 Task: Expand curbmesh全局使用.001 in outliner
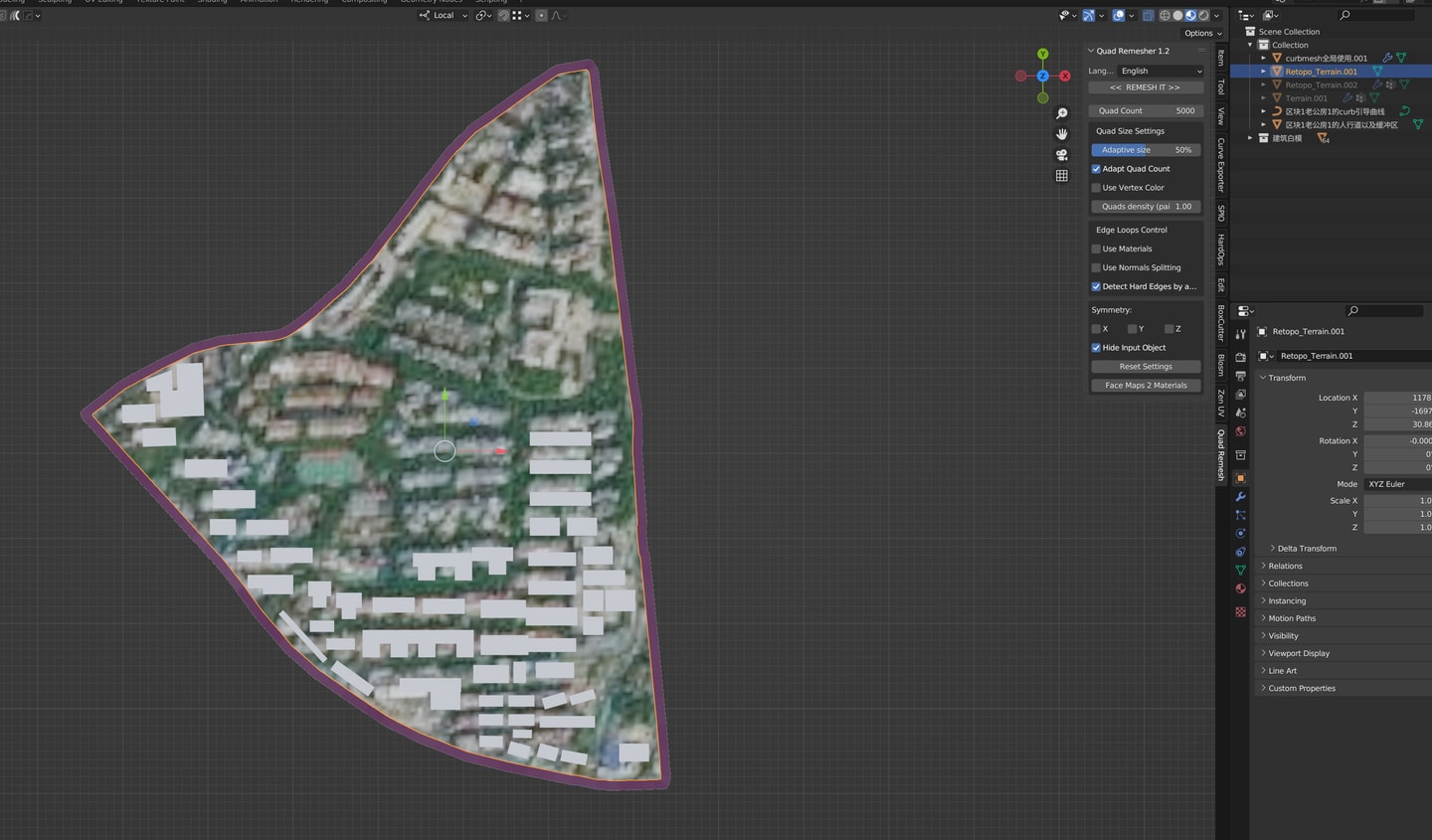coord(1264,58)
